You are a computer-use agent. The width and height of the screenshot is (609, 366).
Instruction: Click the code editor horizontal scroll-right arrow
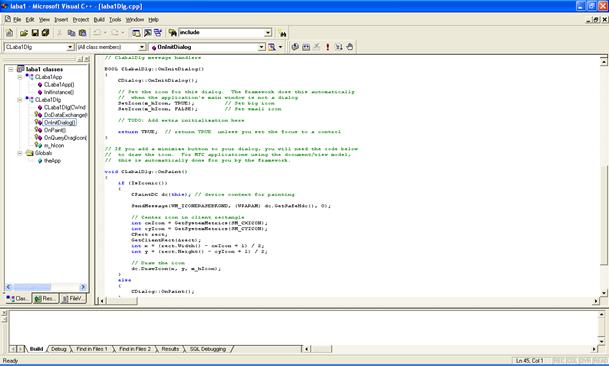tap(596, 301)
